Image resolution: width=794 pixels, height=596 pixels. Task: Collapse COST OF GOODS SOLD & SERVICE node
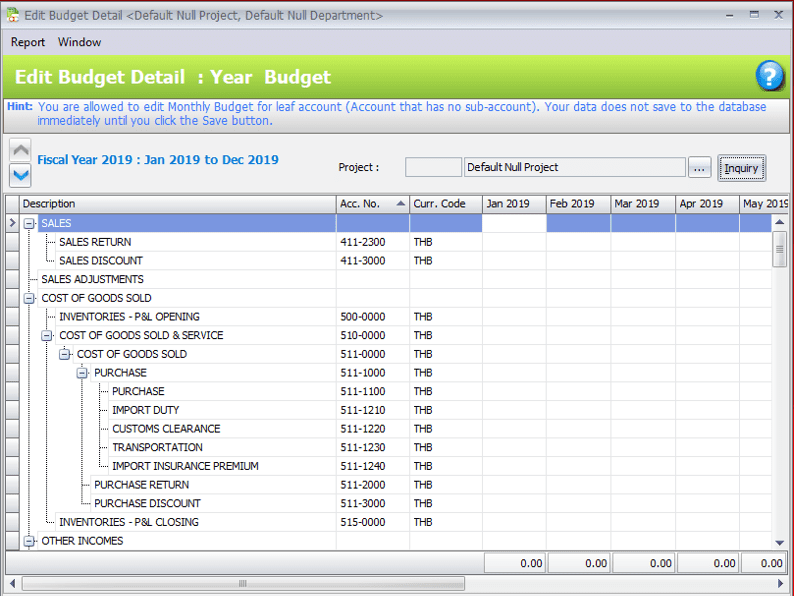click(x=47, y=336)
